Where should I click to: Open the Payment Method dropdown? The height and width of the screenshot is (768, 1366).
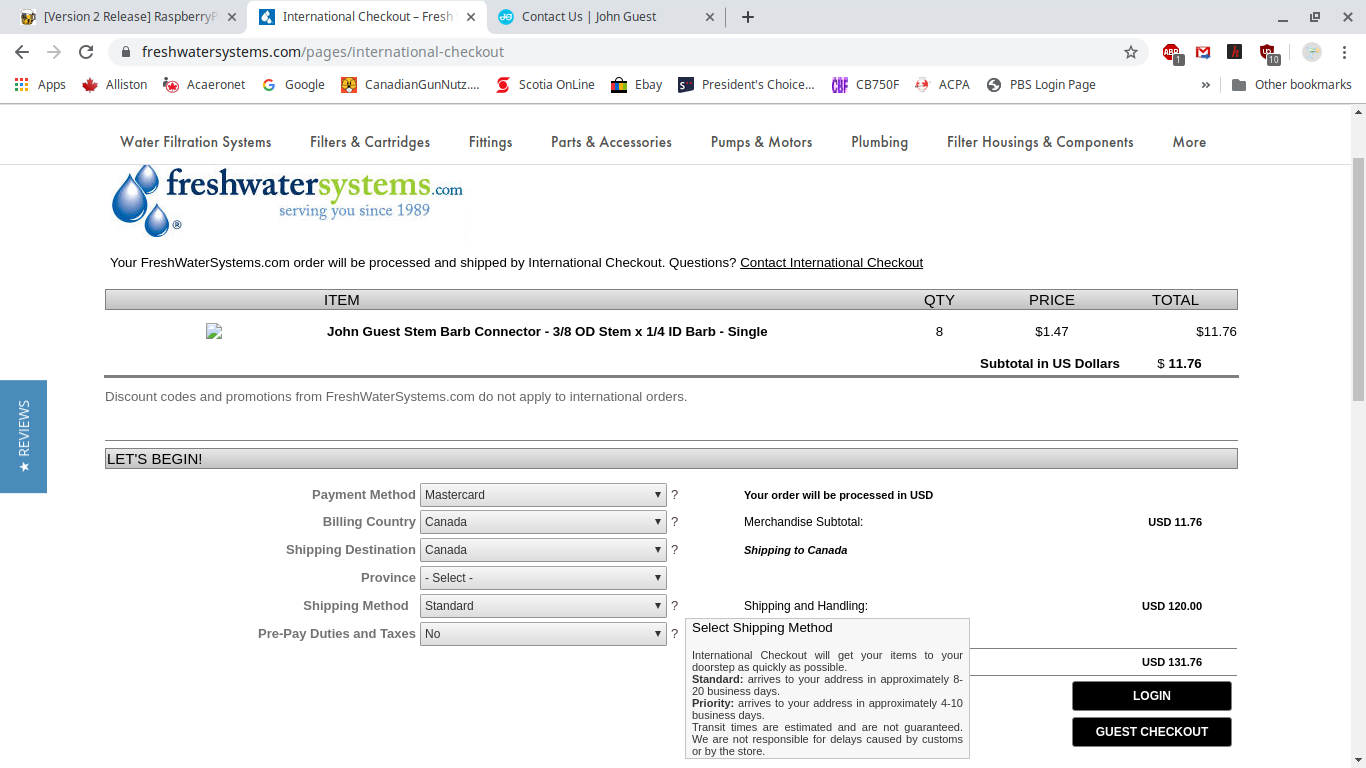[x=543, y=494]
